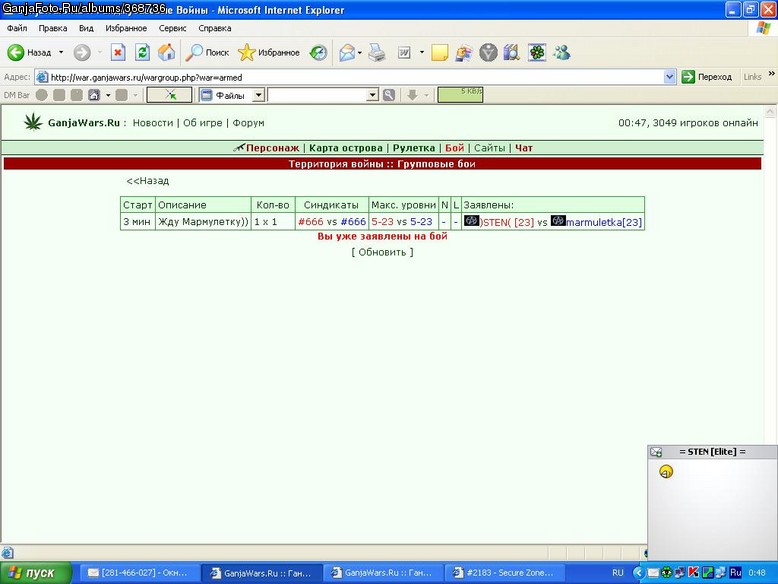Click the envelope icon in STEN popup header
Screen dimensions: 778x584
(x=656, y=452)
